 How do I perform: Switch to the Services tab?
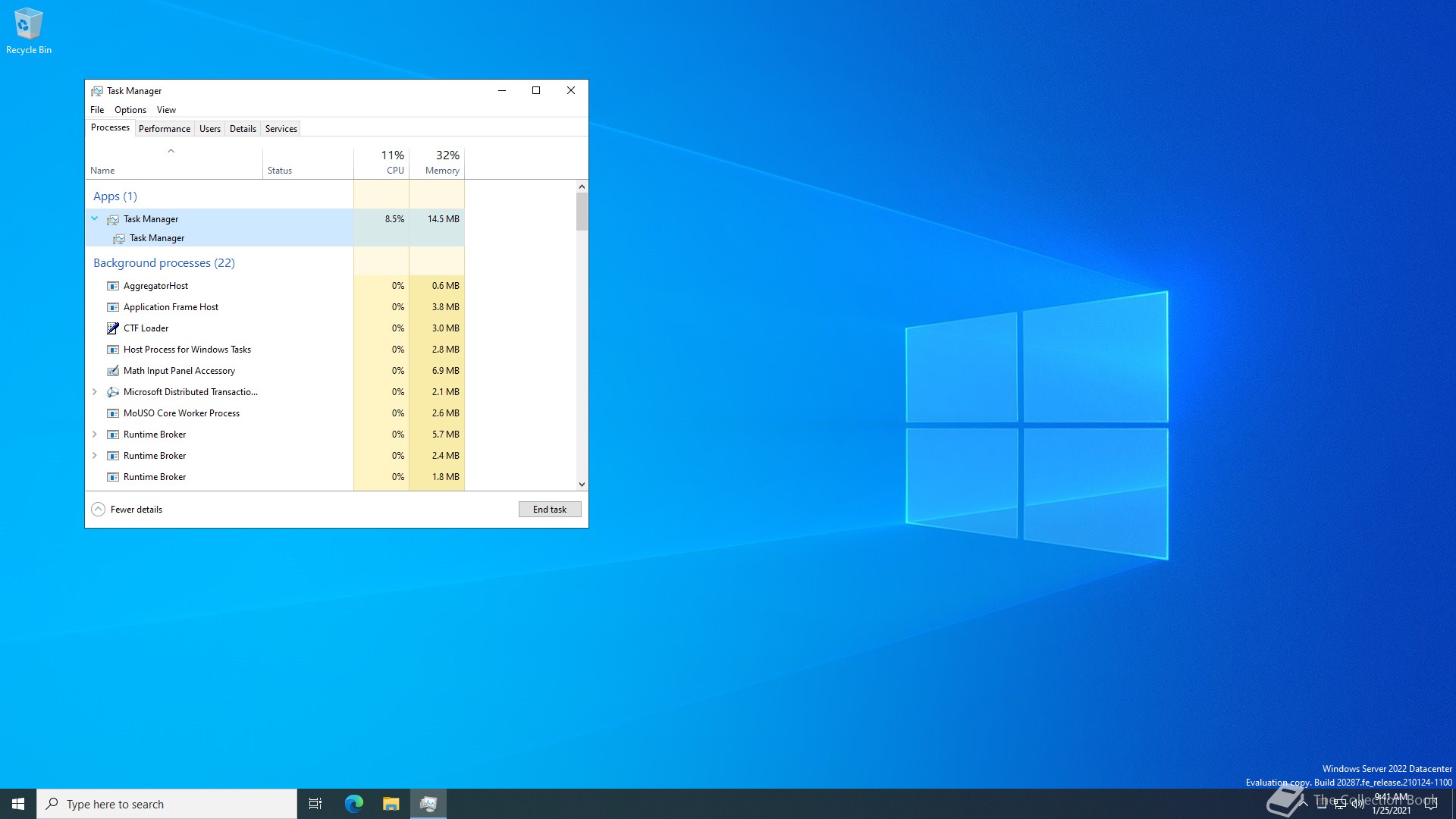click(x=281, y=129)
